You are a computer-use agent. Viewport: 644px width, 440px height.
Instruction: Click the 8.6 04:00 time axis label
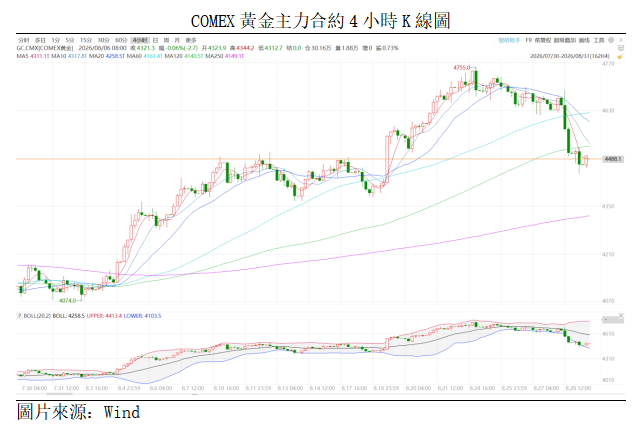(161, 388)
